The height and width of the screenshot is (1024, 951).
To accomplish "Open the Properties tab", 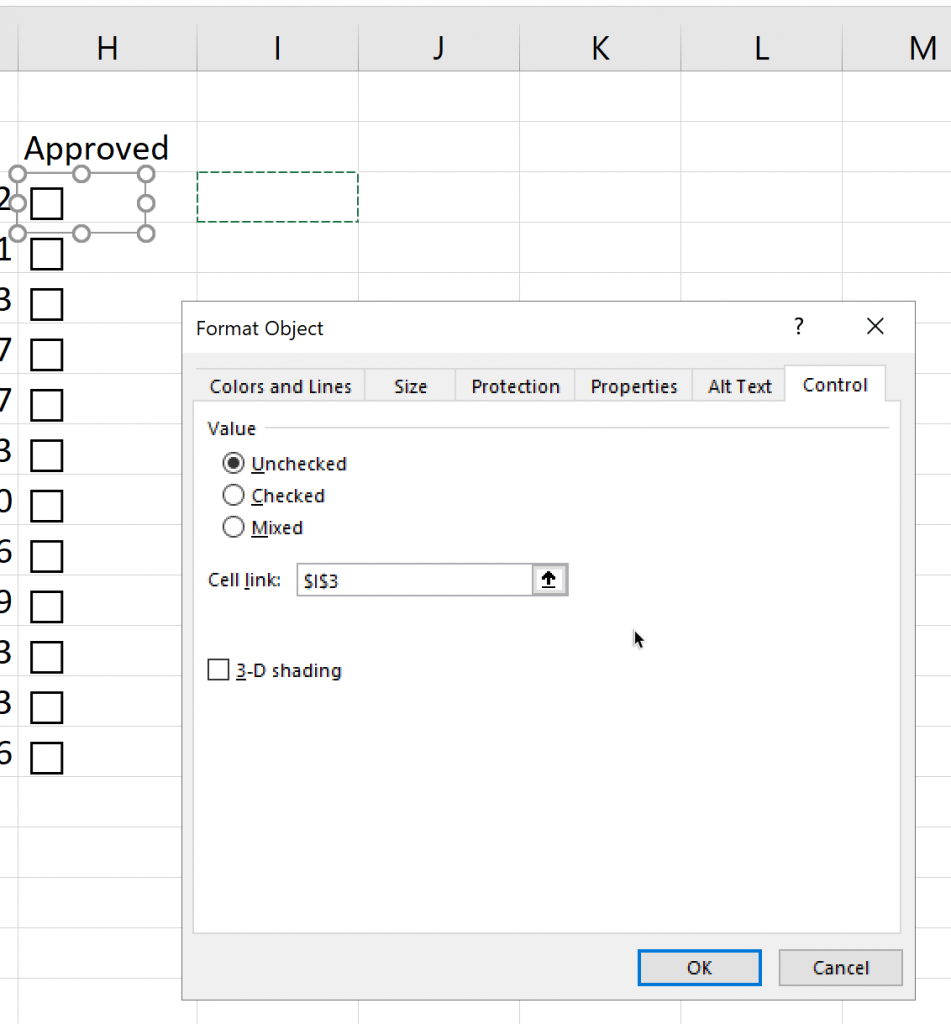I will [633, 387].
